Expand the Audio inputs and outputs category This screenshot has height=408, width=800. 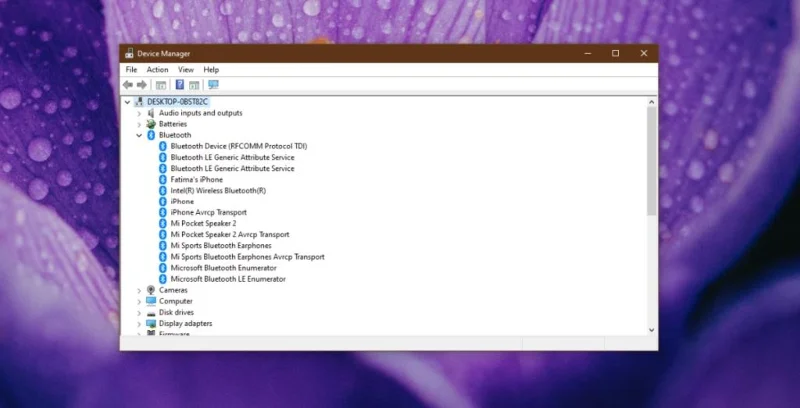coord(139,113)
